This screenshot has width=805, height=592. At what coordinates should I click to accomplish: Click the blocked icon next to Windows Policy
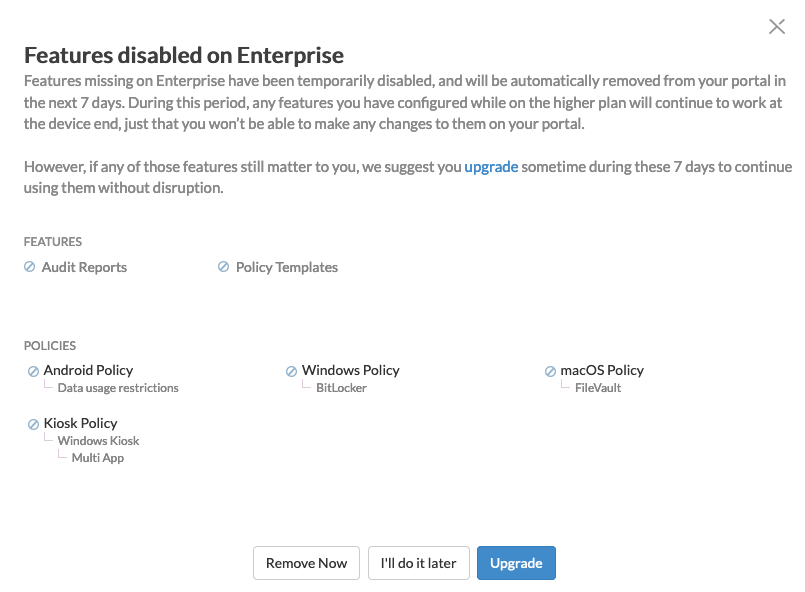[292, 371]
